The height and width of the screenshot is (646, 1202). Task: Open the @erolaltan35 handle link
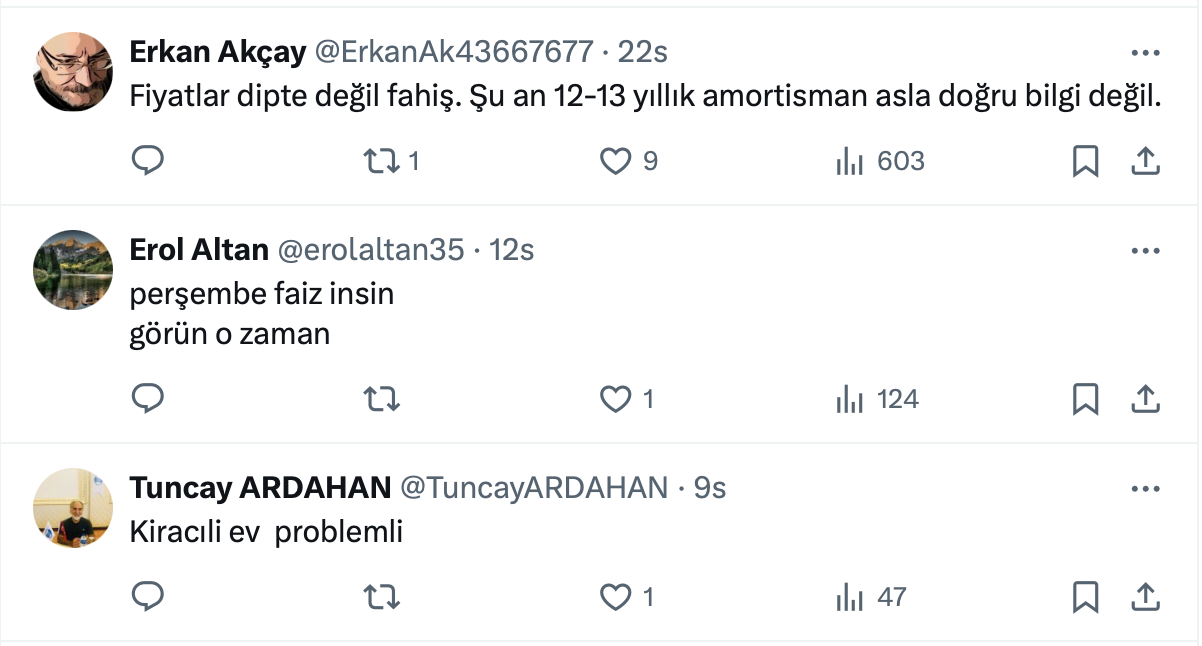click(x=370, y=250)
